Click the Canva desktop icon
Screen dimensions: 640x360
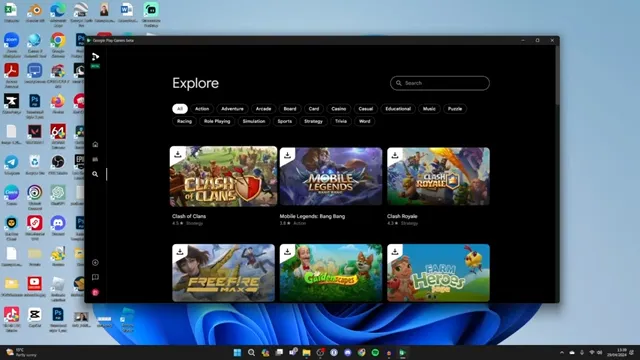coord(11,193)
